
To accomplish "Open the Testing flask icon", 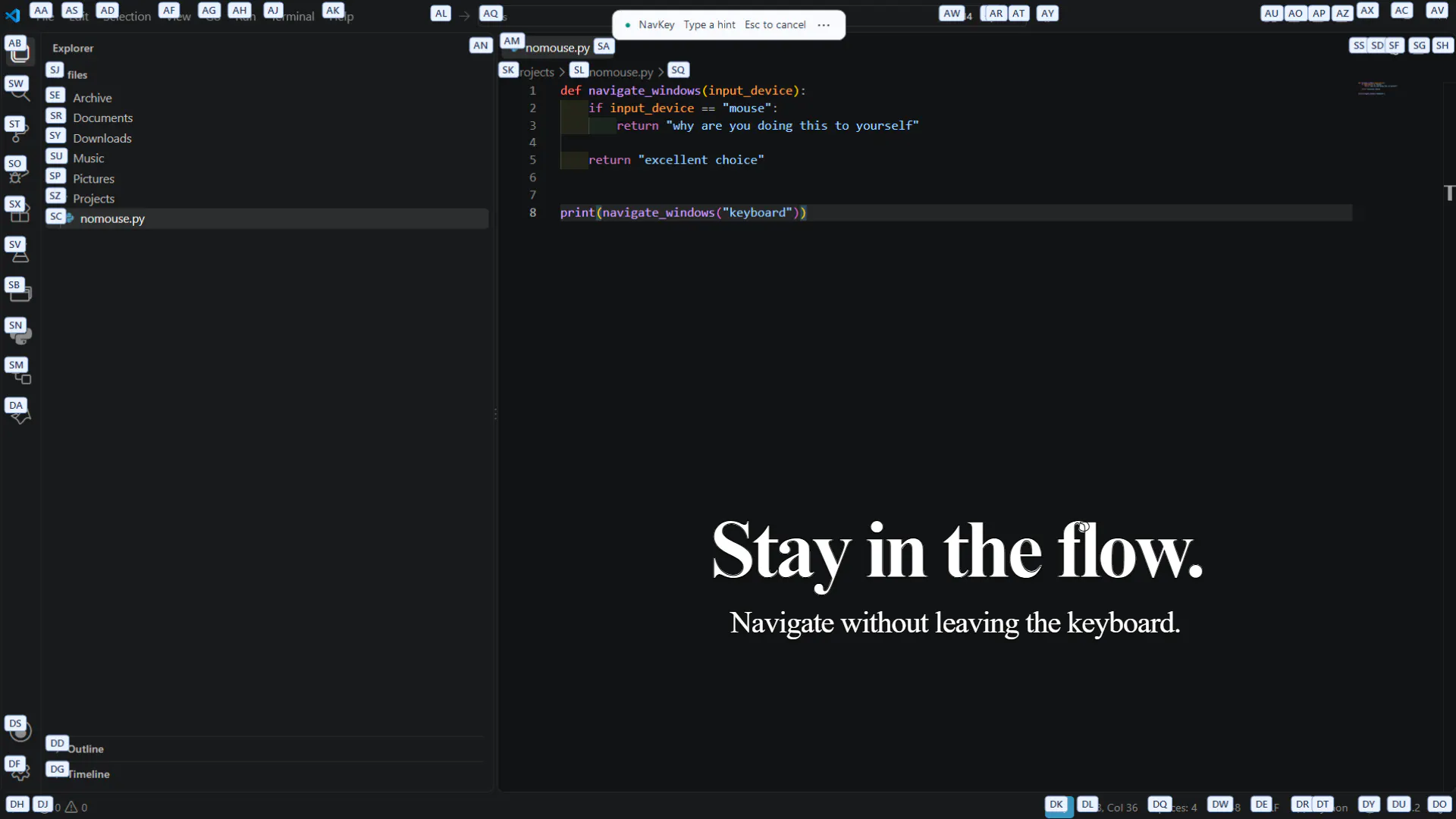I will [20, 256].
